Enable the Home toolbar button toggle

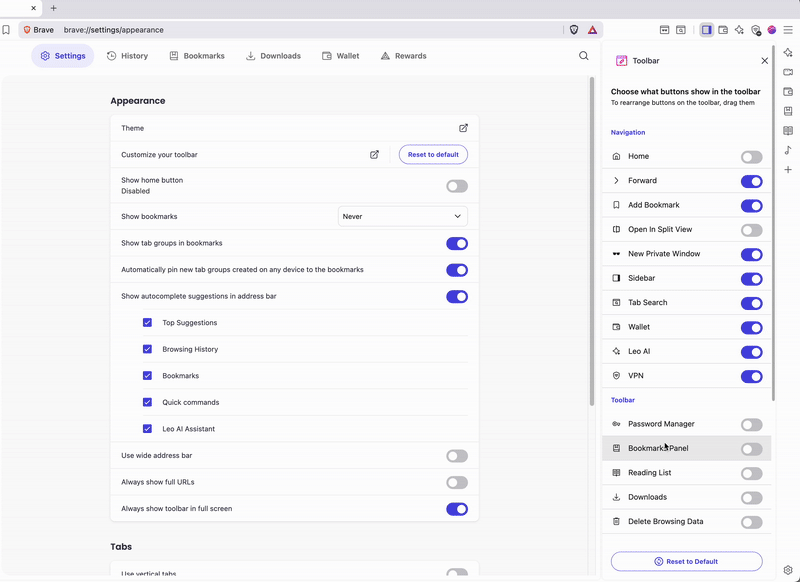coord(752,157)
